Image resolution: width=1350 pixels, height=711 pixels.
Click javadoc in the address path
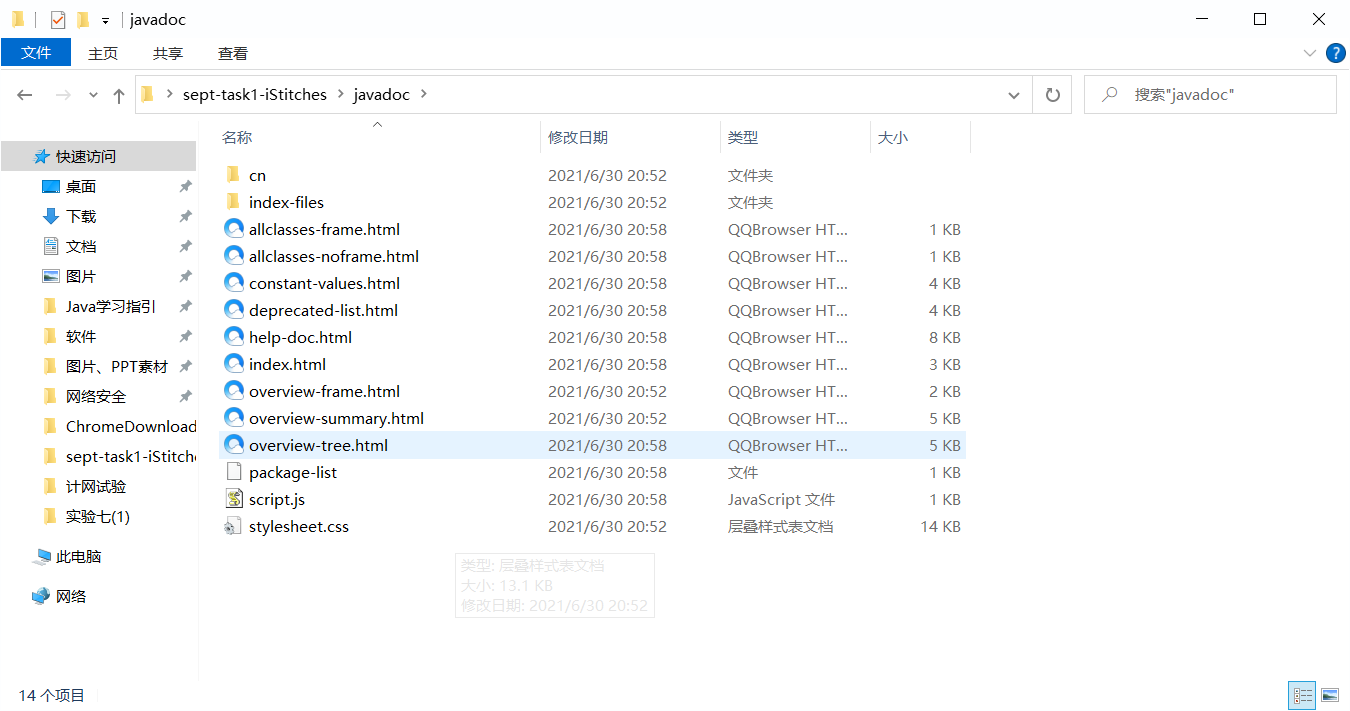point(382,95)
